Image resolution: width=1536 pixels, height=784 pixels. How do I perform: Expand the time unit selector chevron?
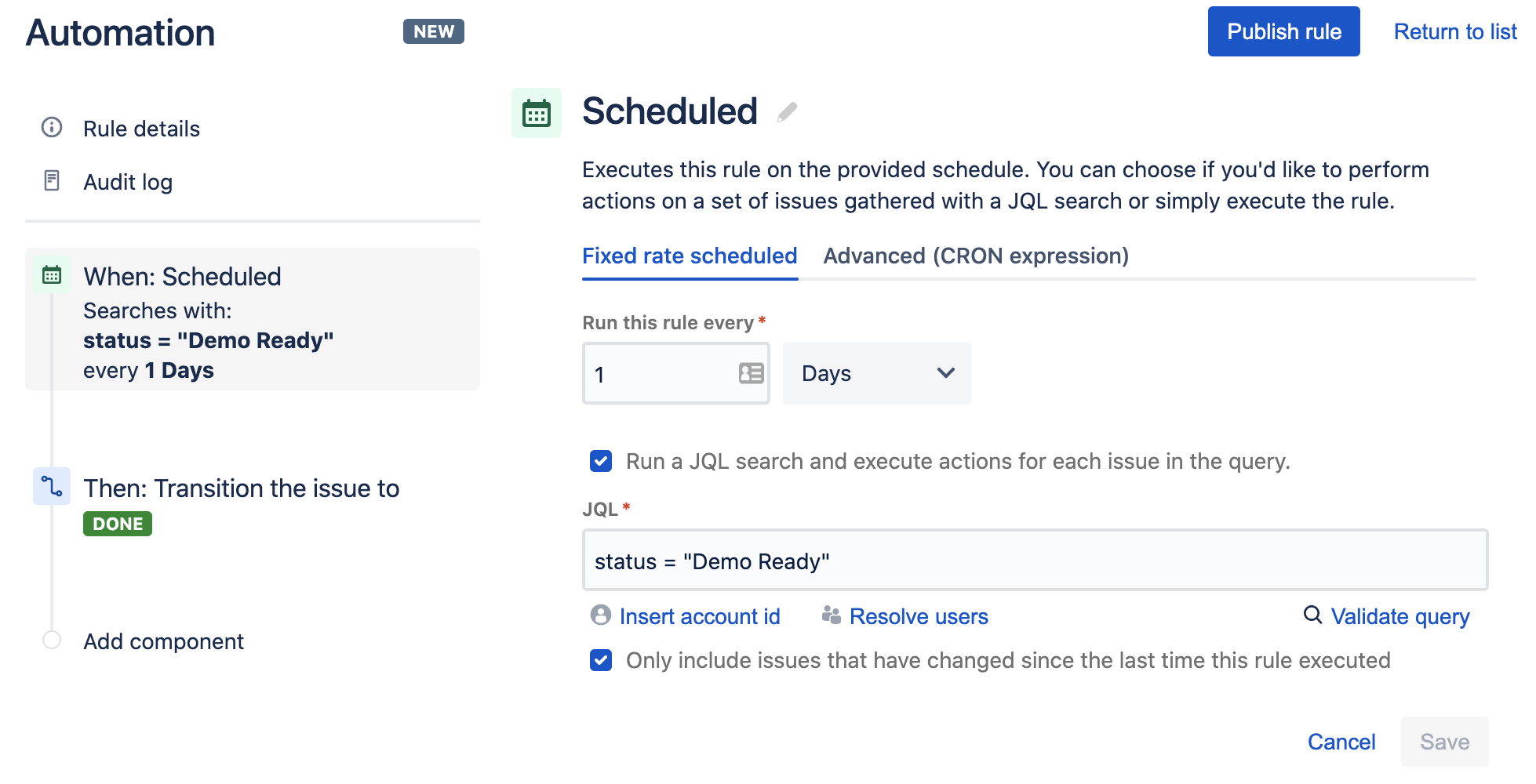pyautogui.click(x=944, y=373)
